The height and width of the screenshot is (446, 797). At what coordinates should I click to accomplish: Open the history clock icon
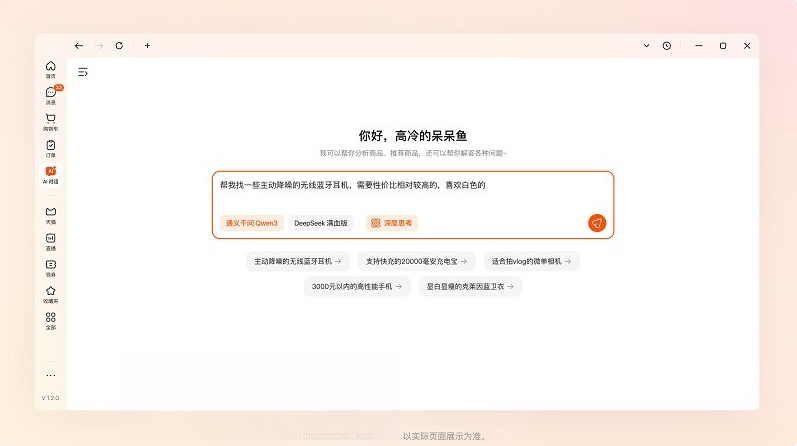click(667, 46)
